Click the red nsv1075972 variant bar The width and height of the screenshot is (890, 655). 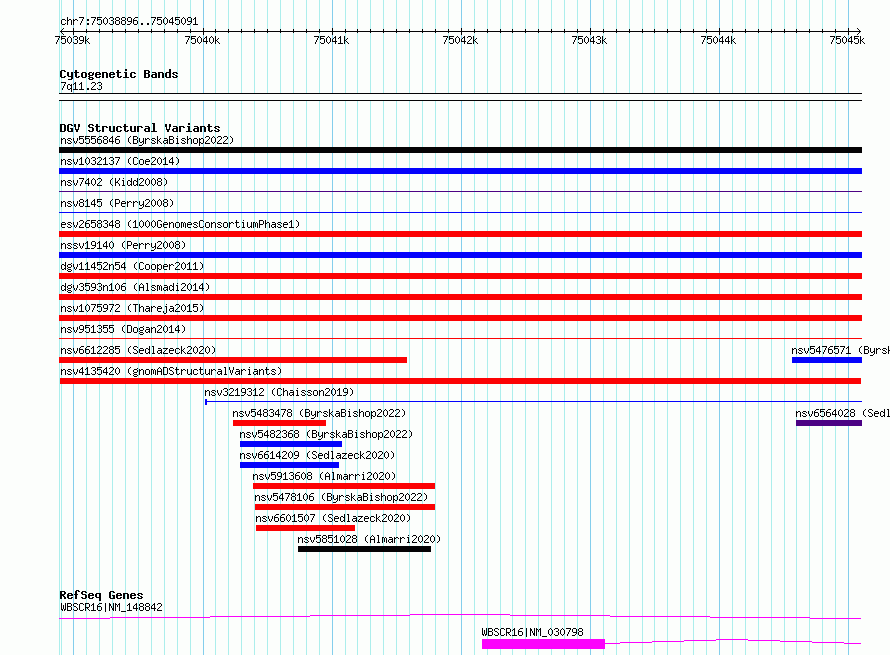[x=460, y=318]
